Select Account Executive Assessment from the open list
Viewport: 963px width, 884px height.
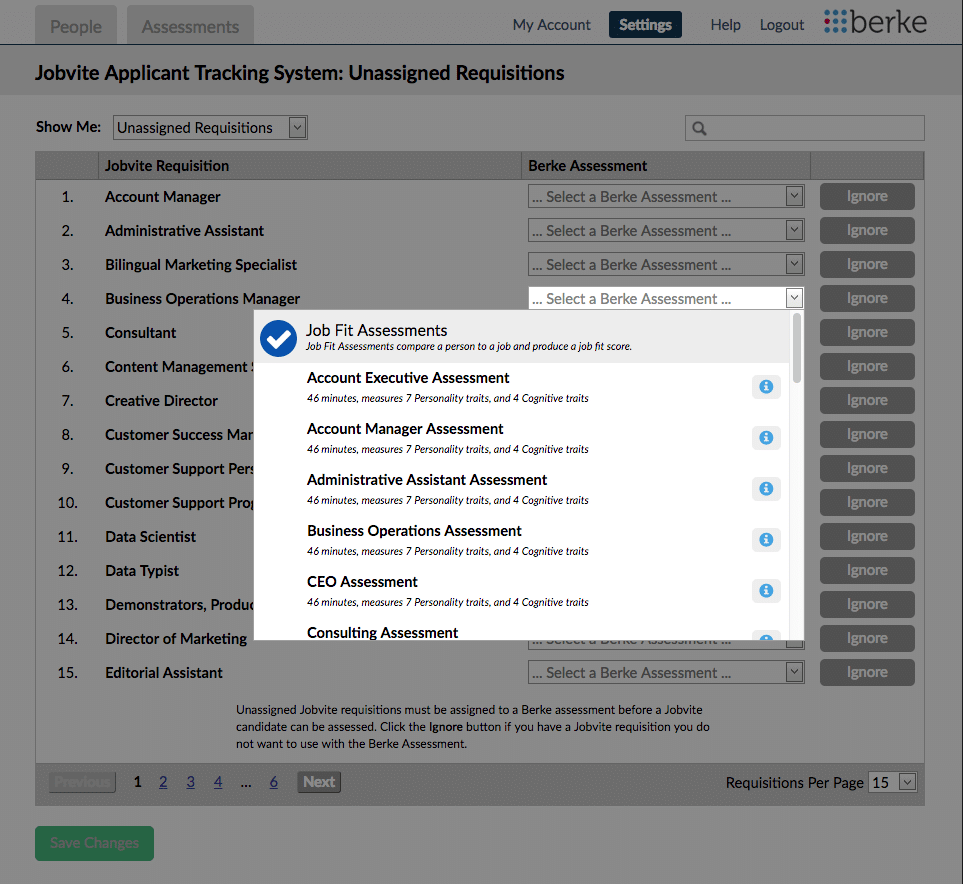click(408, 378)
